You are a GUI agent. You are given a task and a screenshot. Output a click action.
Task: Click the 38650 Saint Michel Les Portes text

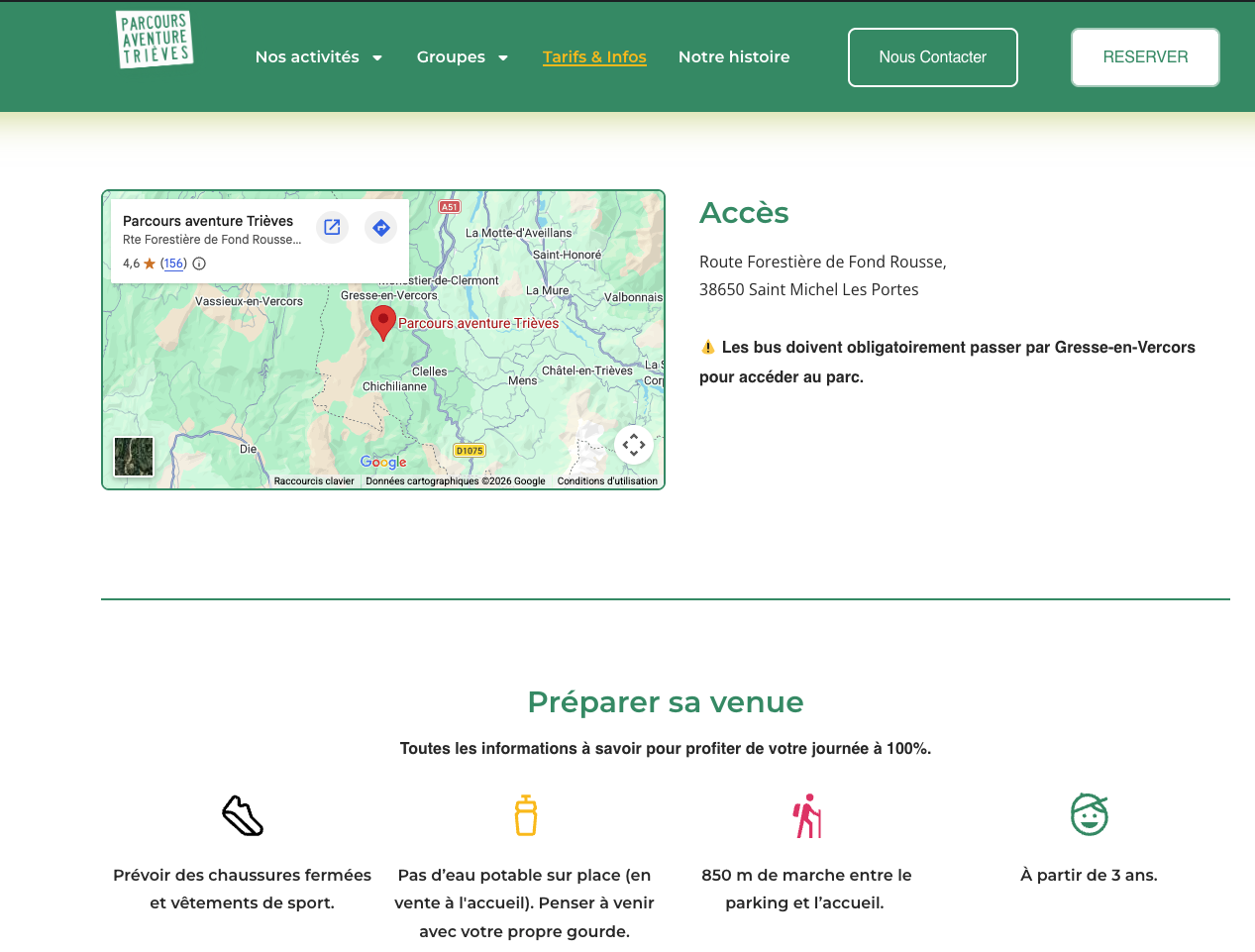click(x=809, y=289)
